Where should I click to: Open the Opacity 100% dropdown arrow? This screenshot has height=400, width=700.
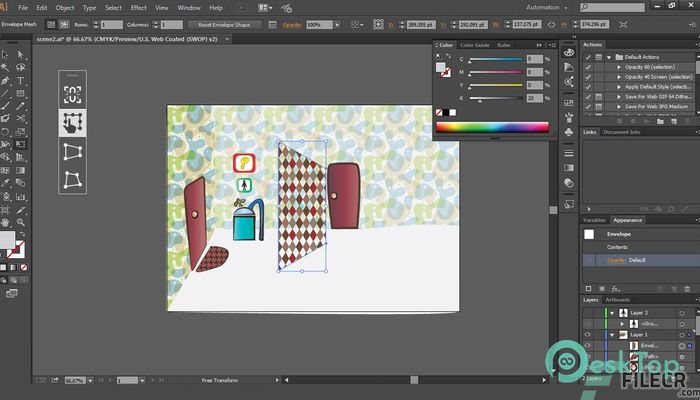pyautogui.click(x=337, y=25)
